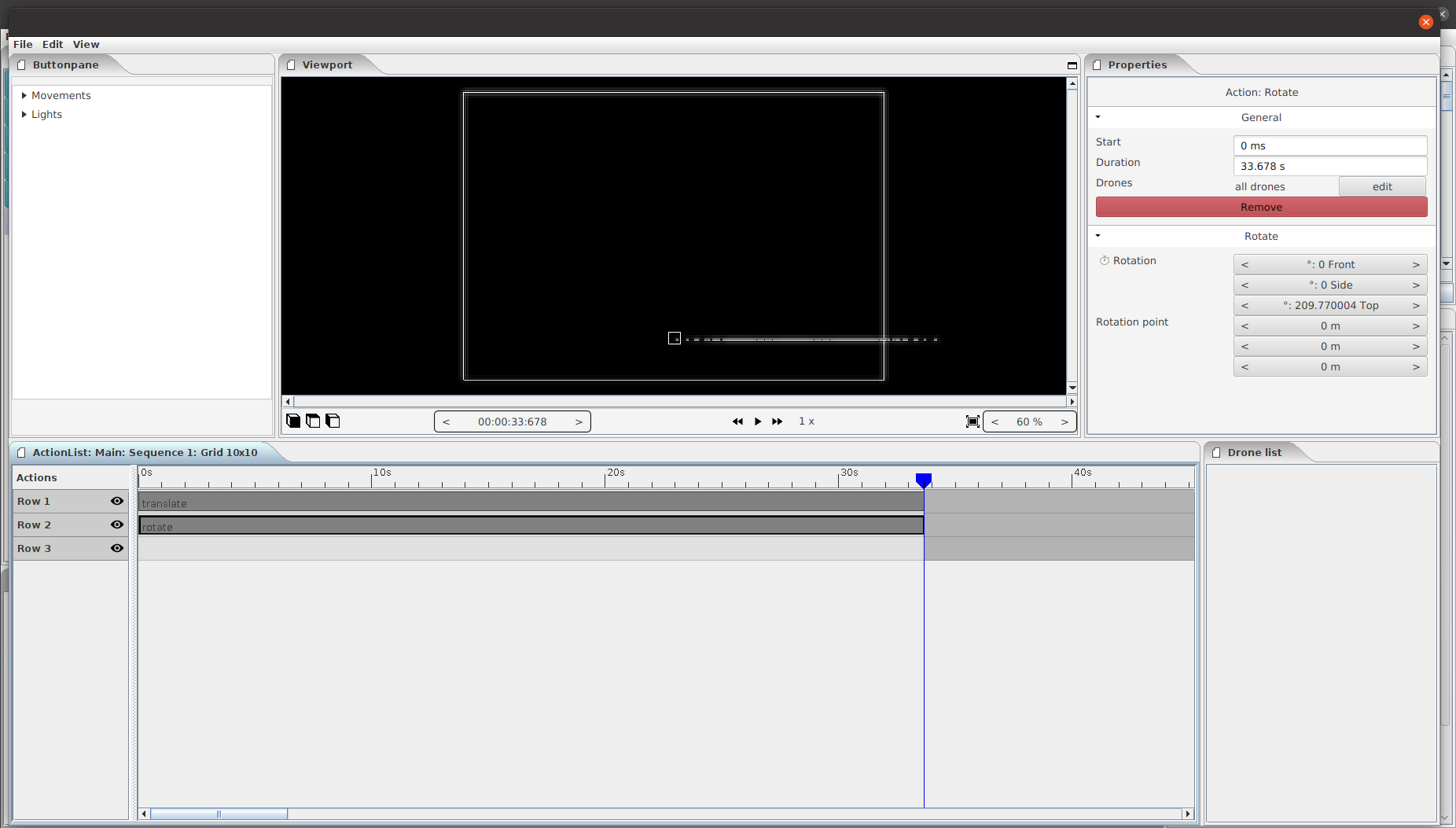Viewport: 1456px width, 828px height.
Task: Click the 'all drones' text label
Action: 1259,186
